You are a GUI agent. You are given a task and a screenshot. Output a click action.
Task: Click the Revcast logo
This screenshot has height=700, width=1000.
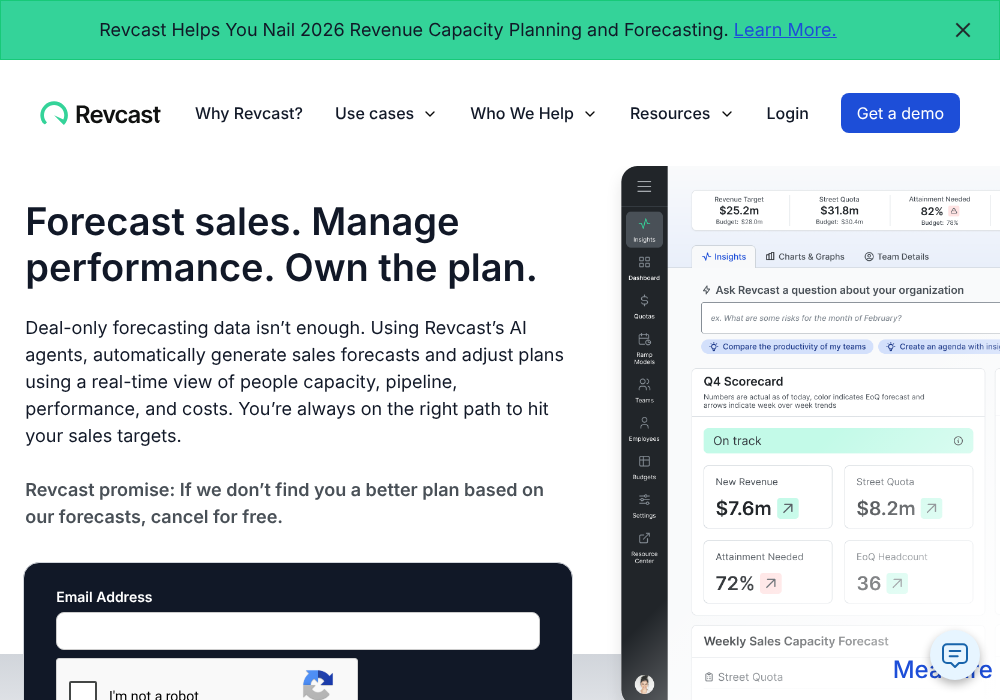100,114
